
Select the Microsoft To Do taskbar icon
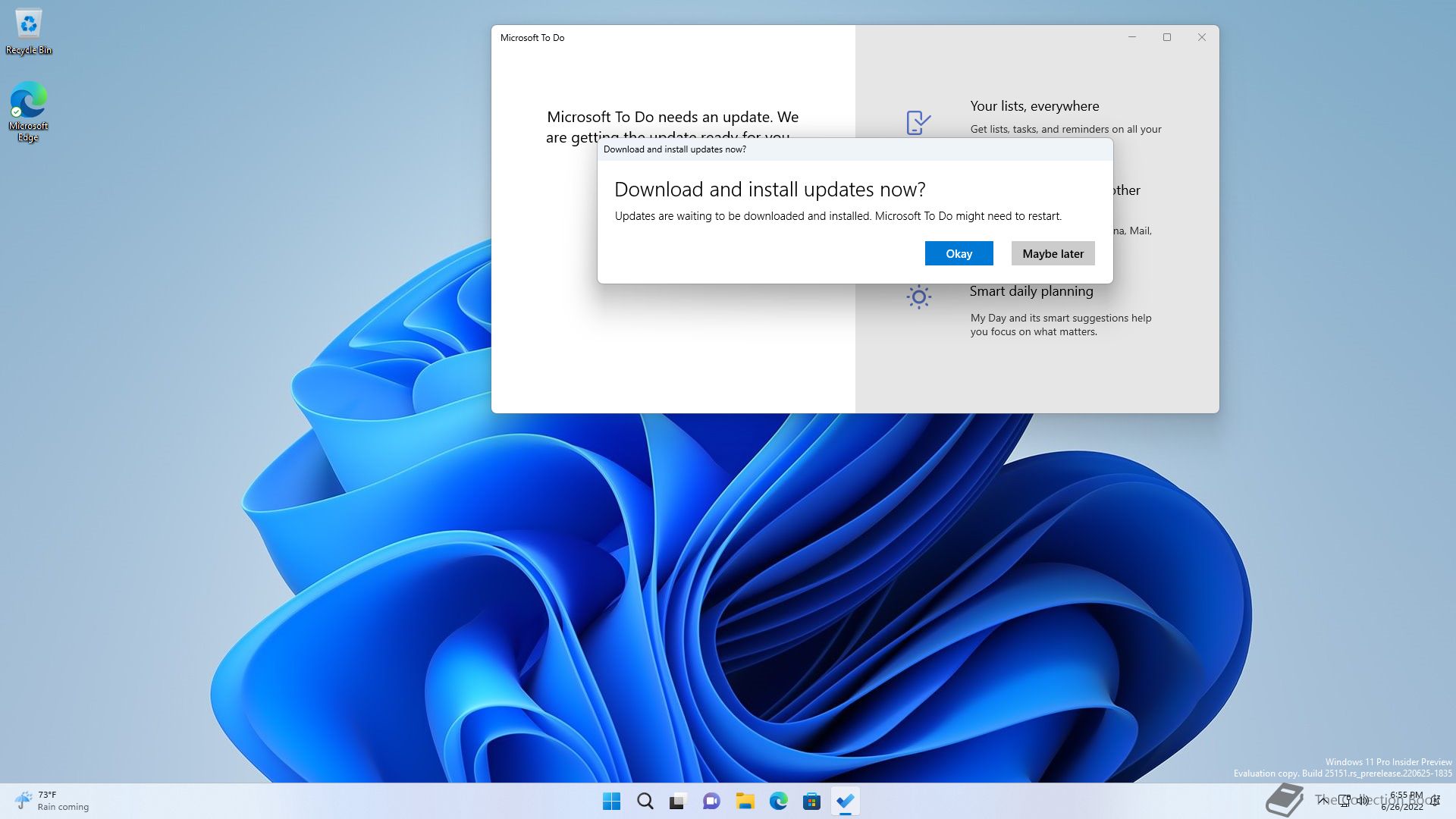(x=845, y=801)
